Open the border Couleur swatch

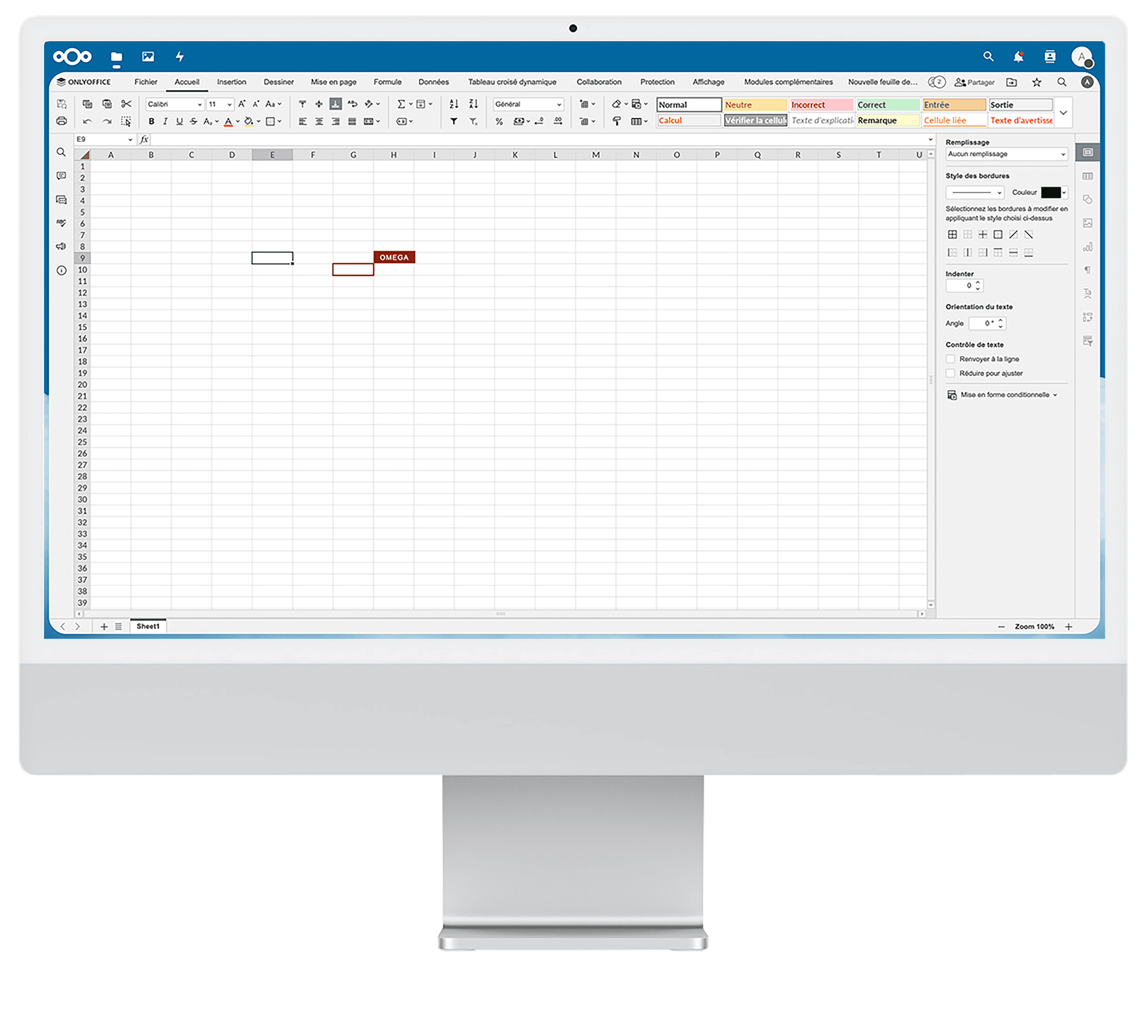(x=1054, y=192)
